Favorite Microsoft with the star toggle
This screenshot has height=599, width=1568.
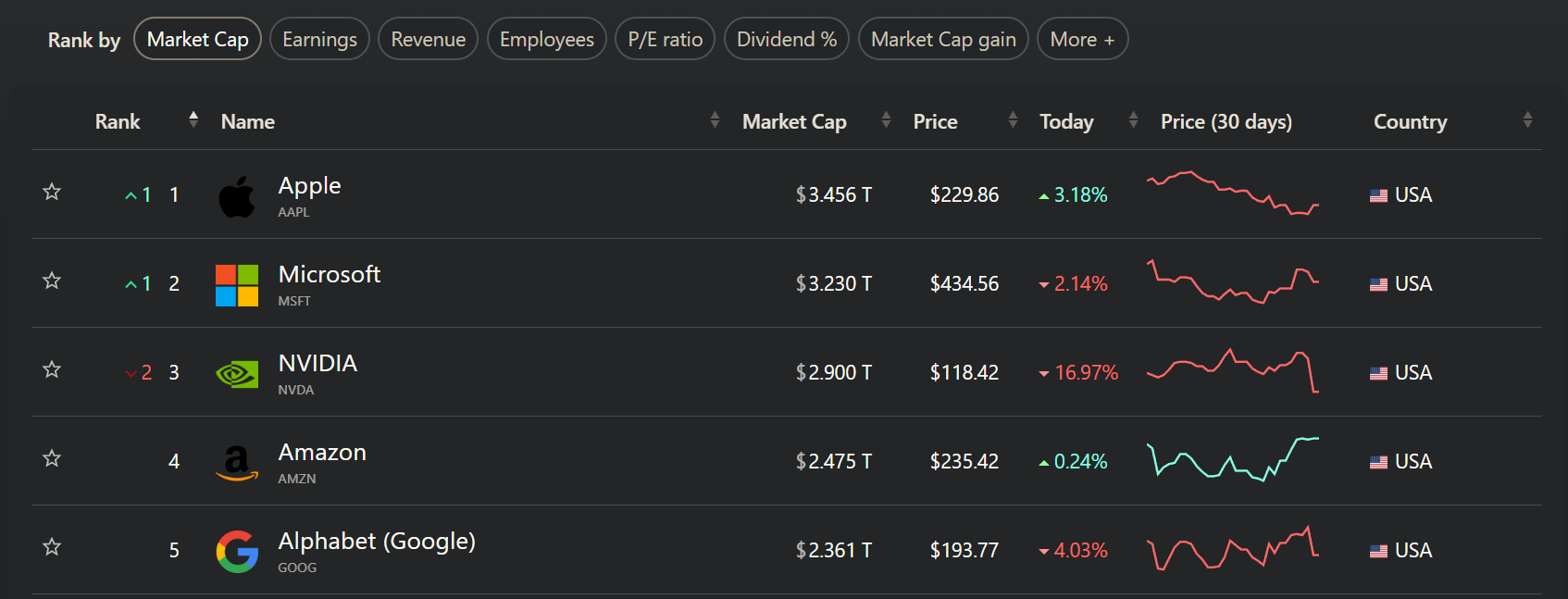point(52,281)
